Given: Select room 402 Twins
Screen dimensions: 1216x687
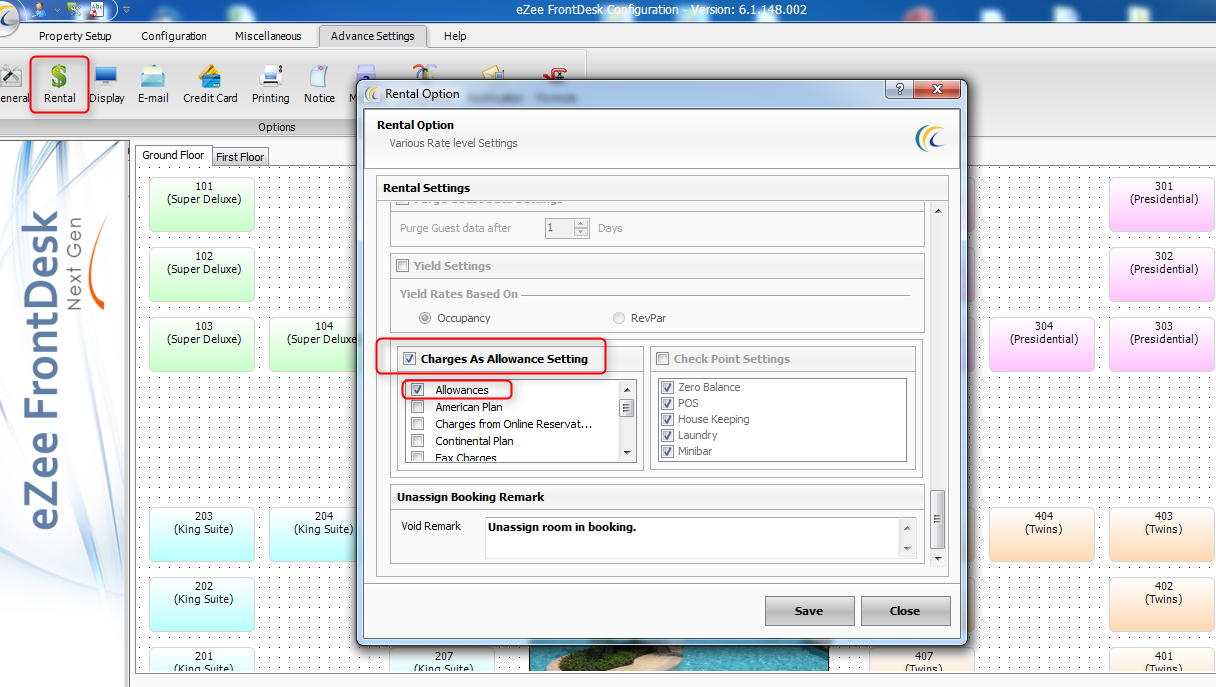Looking at the screenshot, I should tap(1162, 605).
